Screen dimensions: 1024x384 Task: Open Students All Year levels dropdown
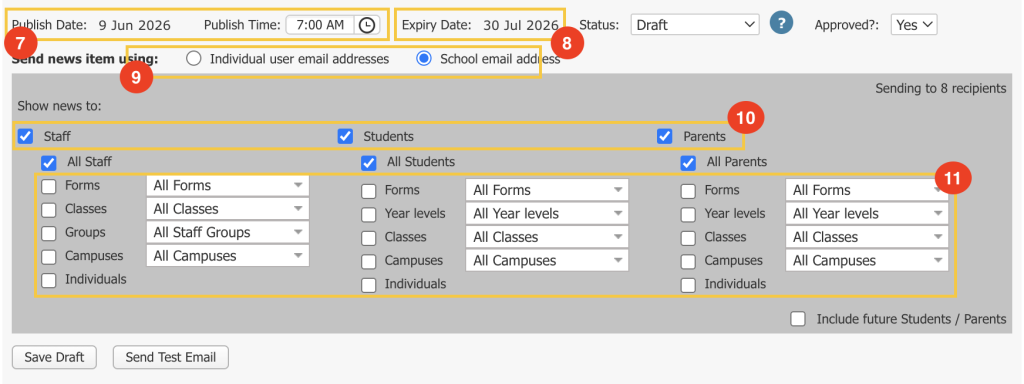coord(547,214)
